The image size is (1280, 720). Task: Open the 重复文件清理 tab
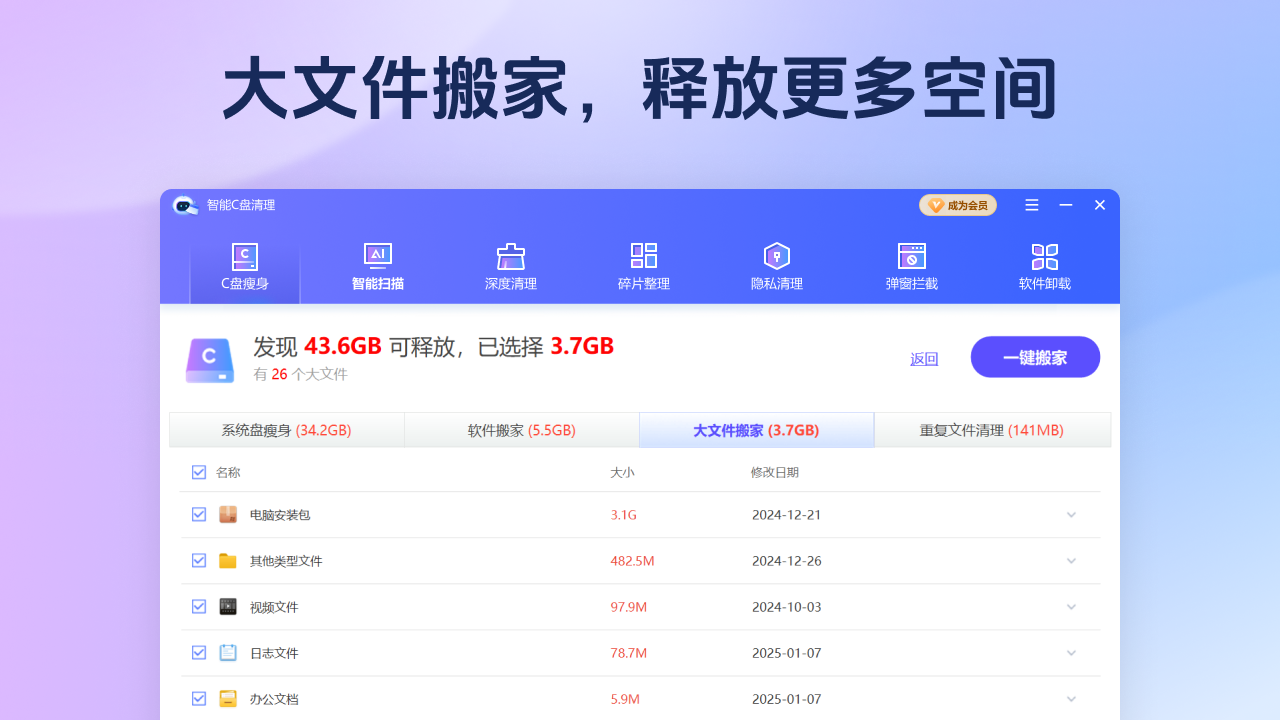992,428
